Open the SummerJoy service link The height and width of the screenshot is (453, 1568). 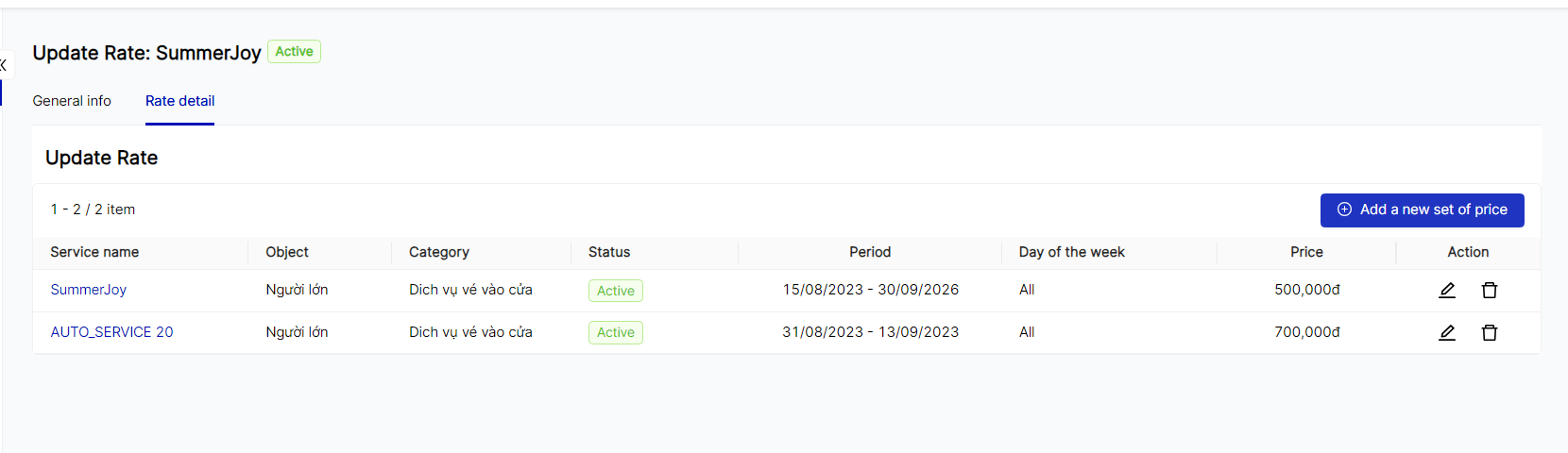[x=88, y=290]
